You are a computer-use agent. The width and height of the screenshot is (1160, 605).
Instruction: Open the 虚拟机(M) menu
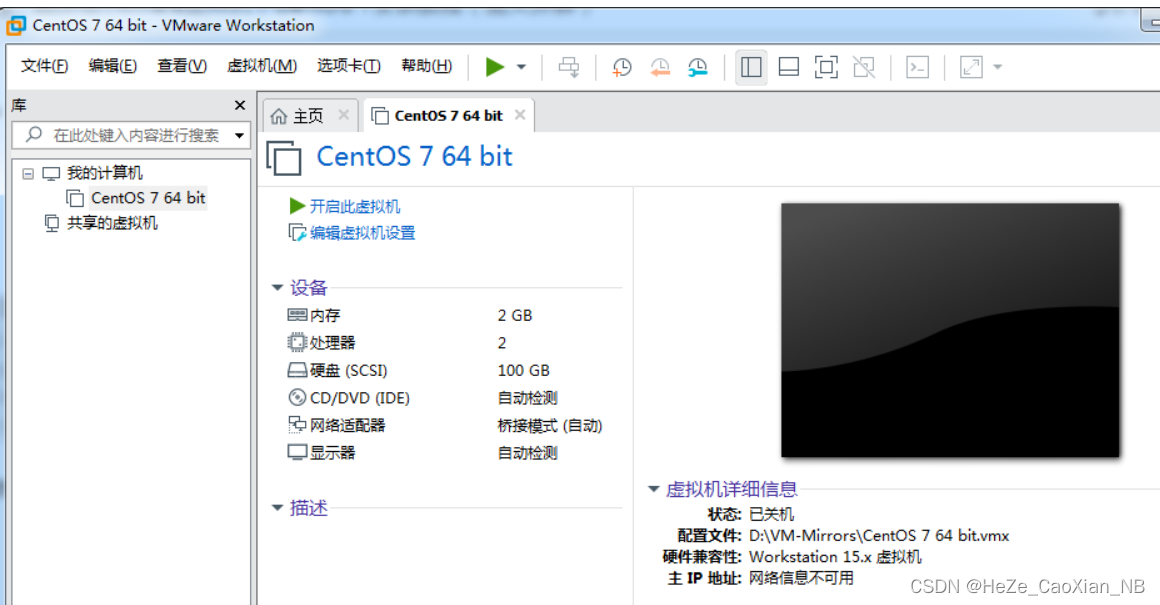(x=262, y=66)
